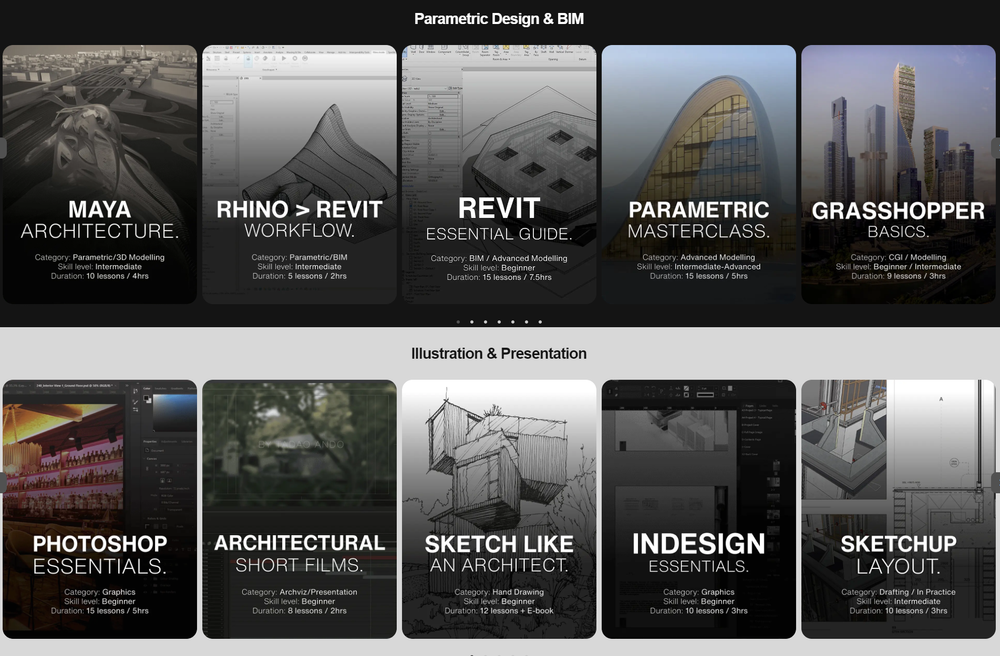The width and height of the screenshot is (1000, 656).
Task: Click the 'Parametric Design & BIM' section heading
Action: tap(499, 19)
